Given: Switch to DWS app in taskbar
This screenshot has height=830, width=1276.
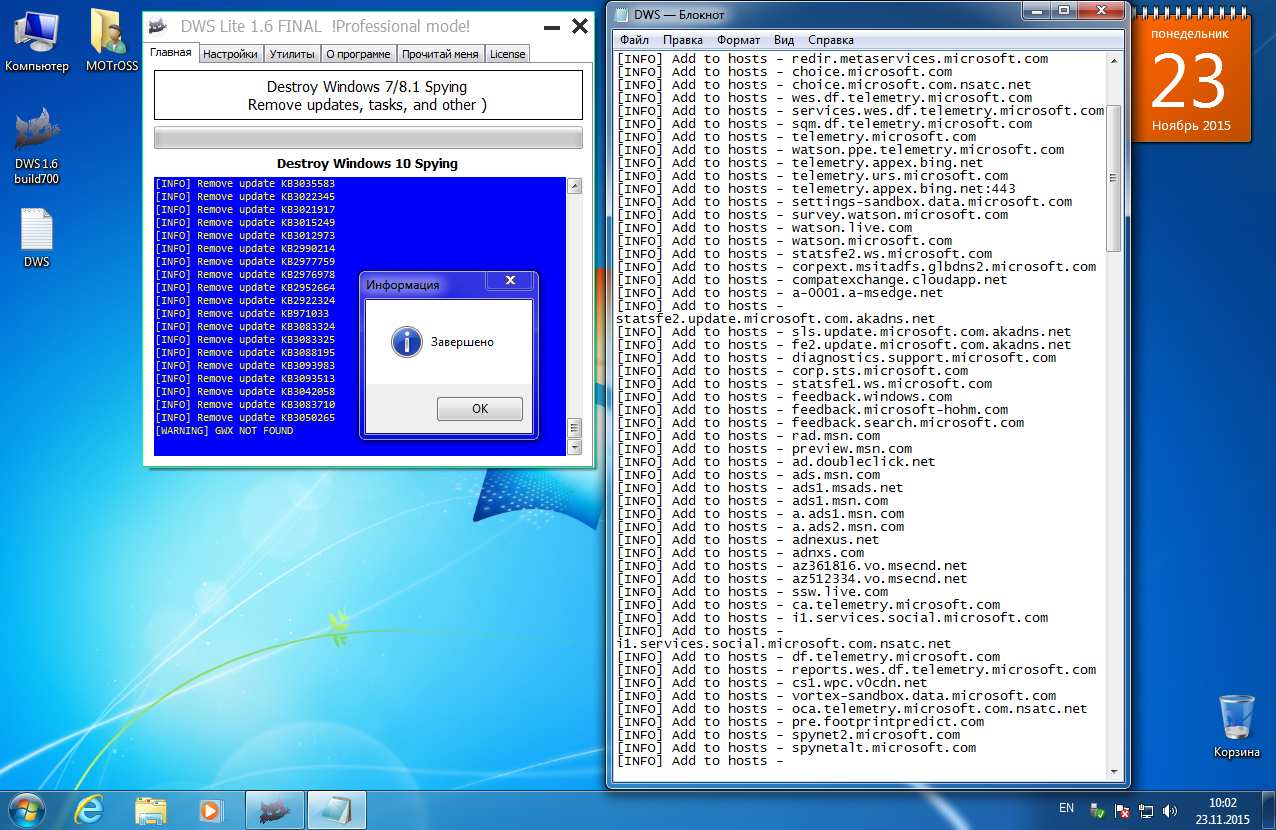Looking at the screenshot, I should pos(275,809).
